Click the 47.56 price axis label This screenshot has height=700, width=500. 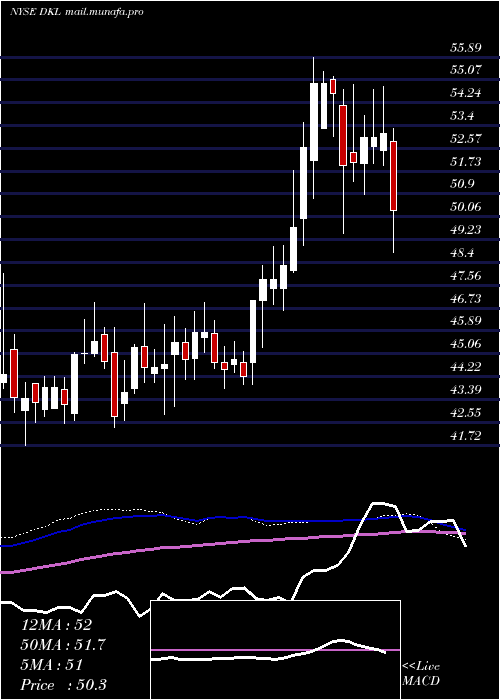(x=466, y=276)
